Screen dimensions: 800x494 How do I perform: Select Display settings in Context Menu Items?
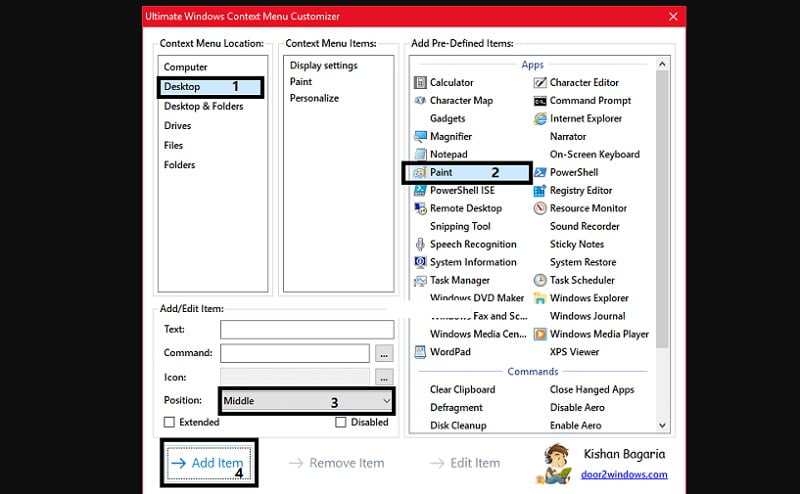(323, 66)
